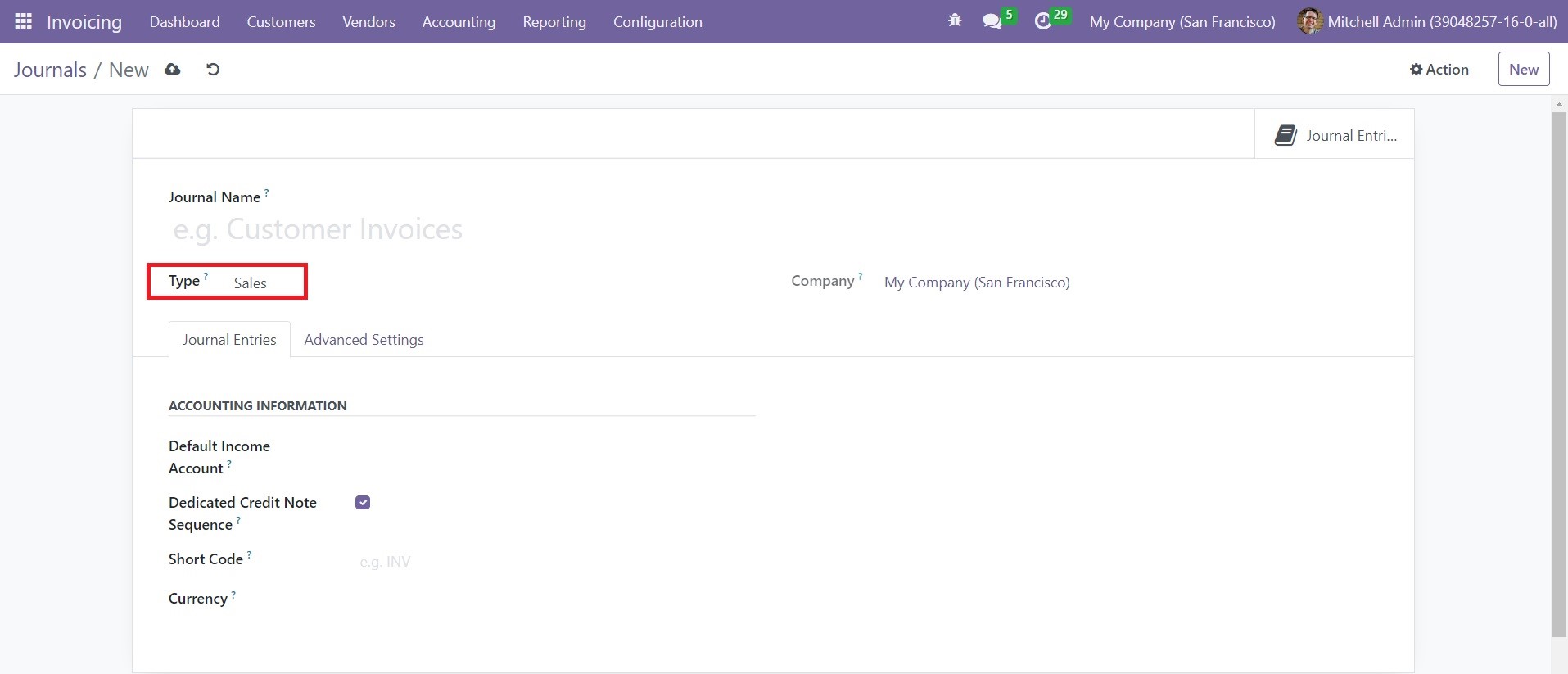Click the Currency field
This screenshot has width=1568, height=674.
(557, 599)
